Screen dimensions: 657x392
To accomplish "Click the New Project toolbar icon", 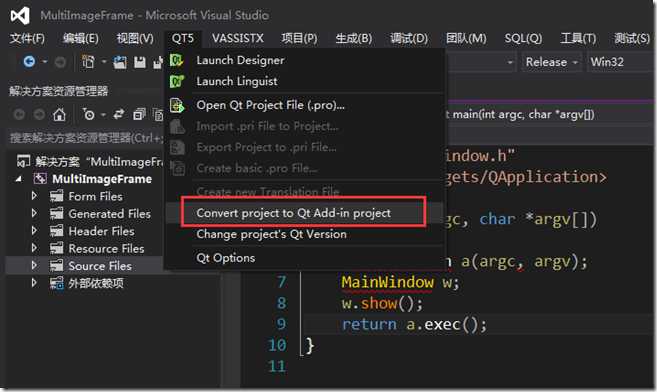I will point(88,62).
